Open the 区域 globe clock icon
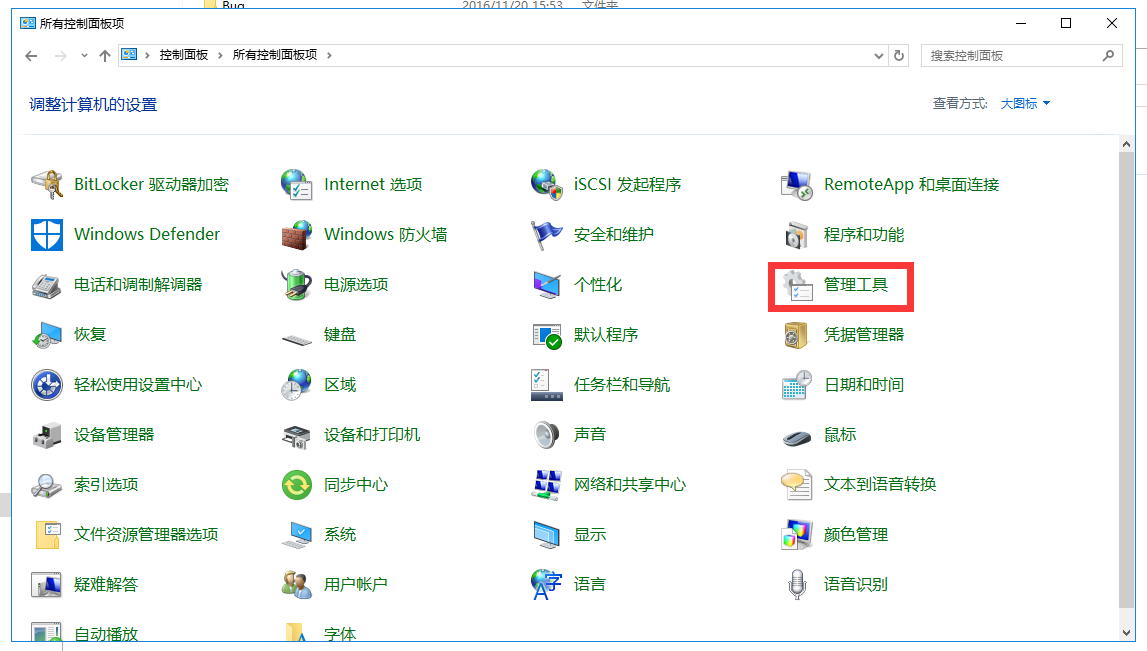This screenshot has height=651, width=1147. (297, 385)
